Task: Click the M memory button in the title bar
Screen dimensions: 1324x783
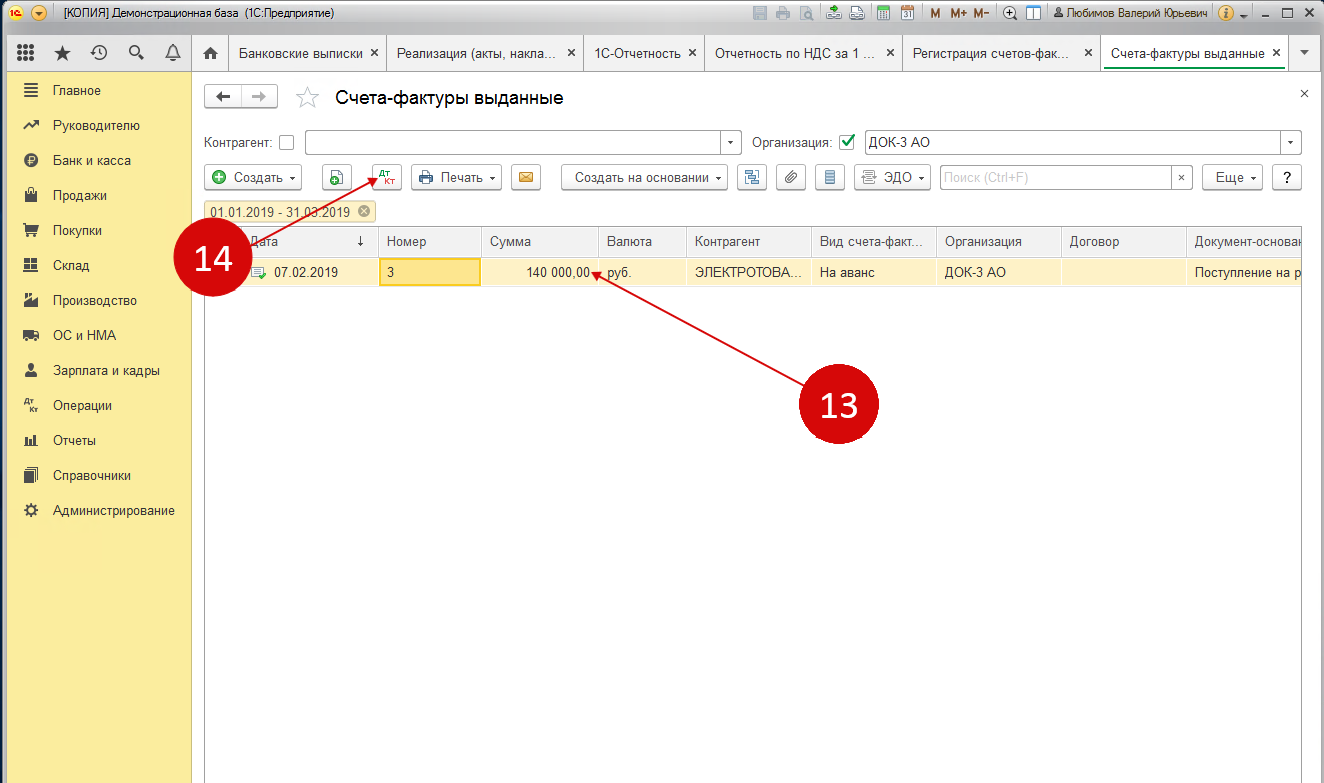Action: [935, 13]
